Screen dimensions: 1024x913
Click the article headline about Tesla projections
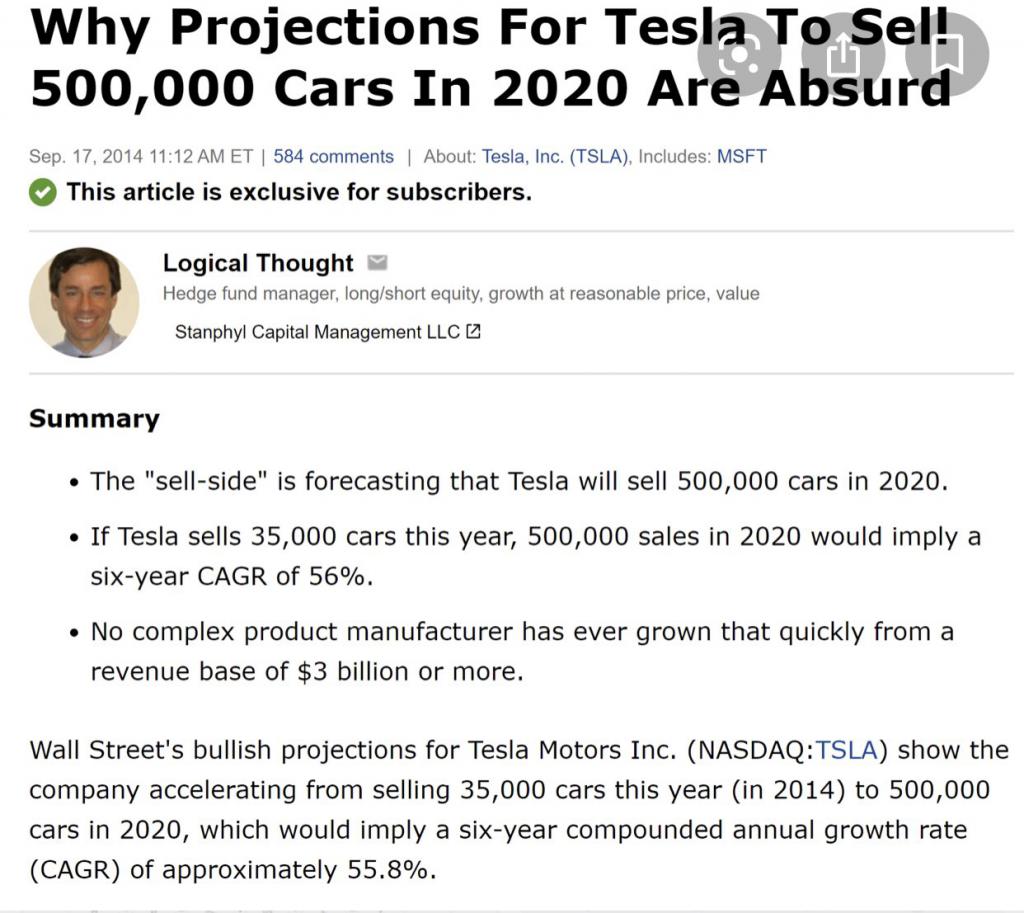pos(490,58)
